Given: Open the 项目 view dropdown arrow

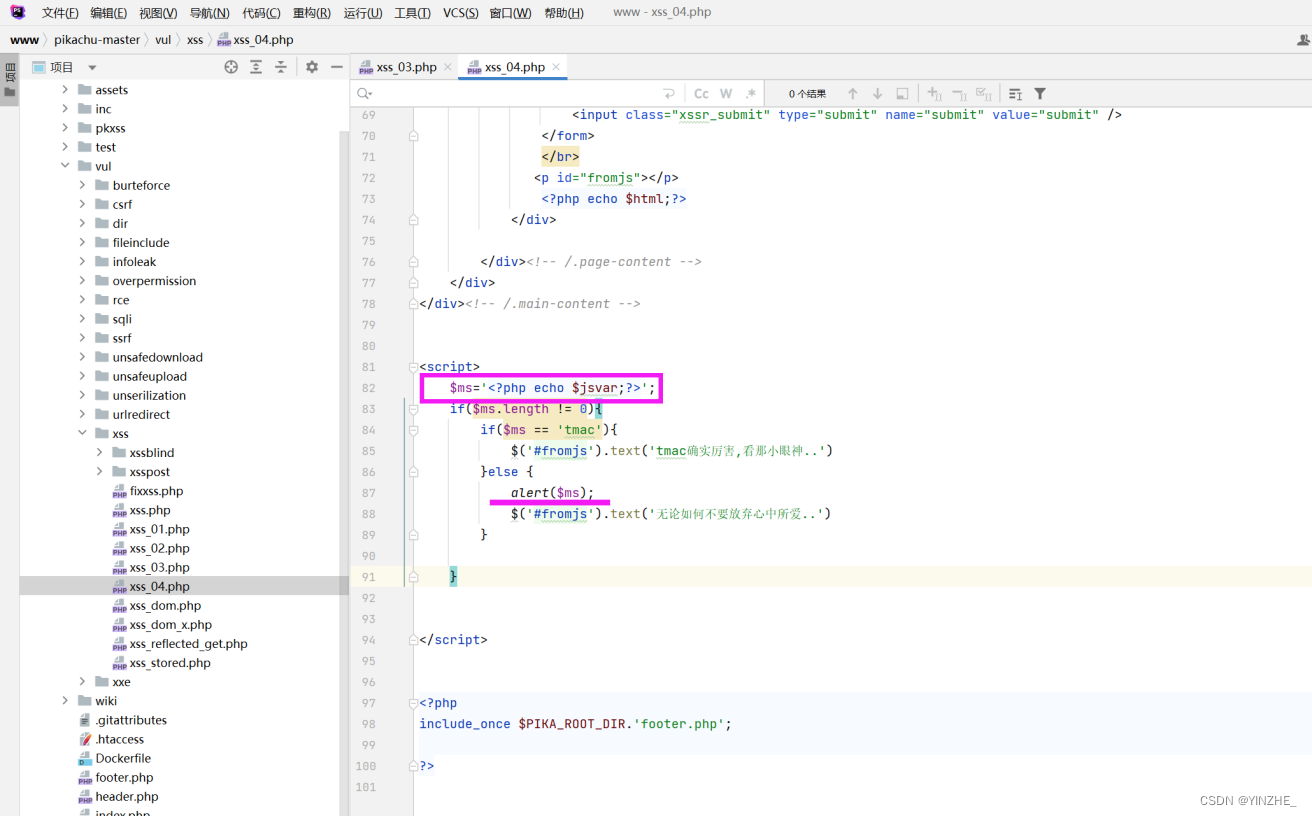Looking at the screenshot, I should [x=92, y=67].
